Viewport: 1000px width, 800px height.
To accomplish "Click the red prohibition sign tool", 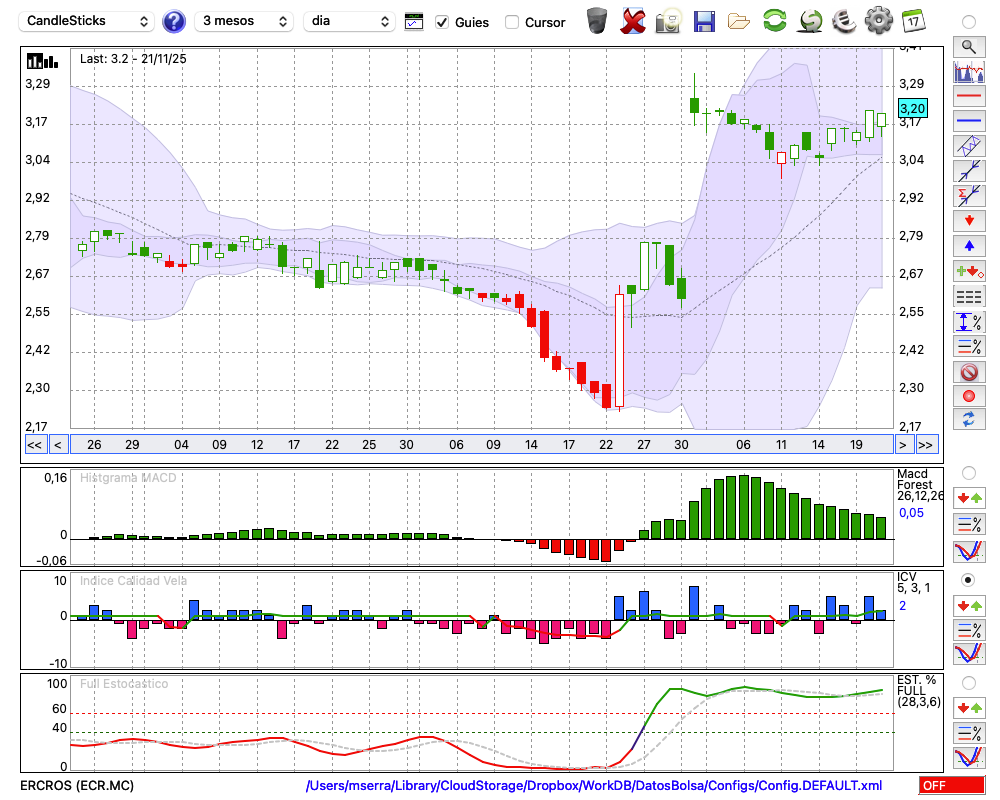I will (x=968, y=371).
